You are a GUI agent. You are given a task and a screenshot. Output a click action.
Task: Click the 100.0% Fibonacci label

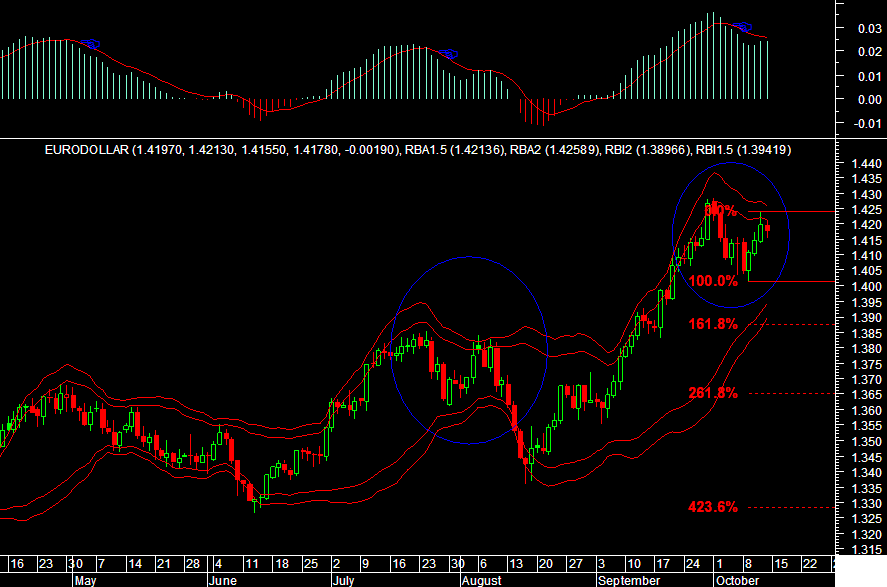[x=712, y=281]
